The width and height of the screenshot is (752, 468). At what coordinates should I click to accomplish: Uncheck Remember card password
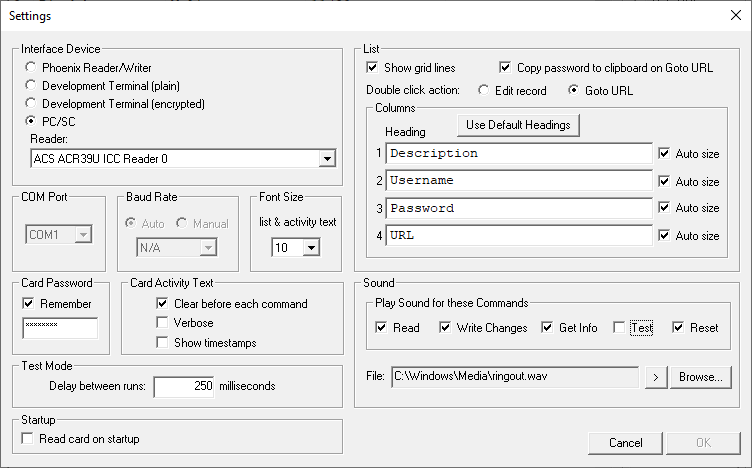click(28, 304)
